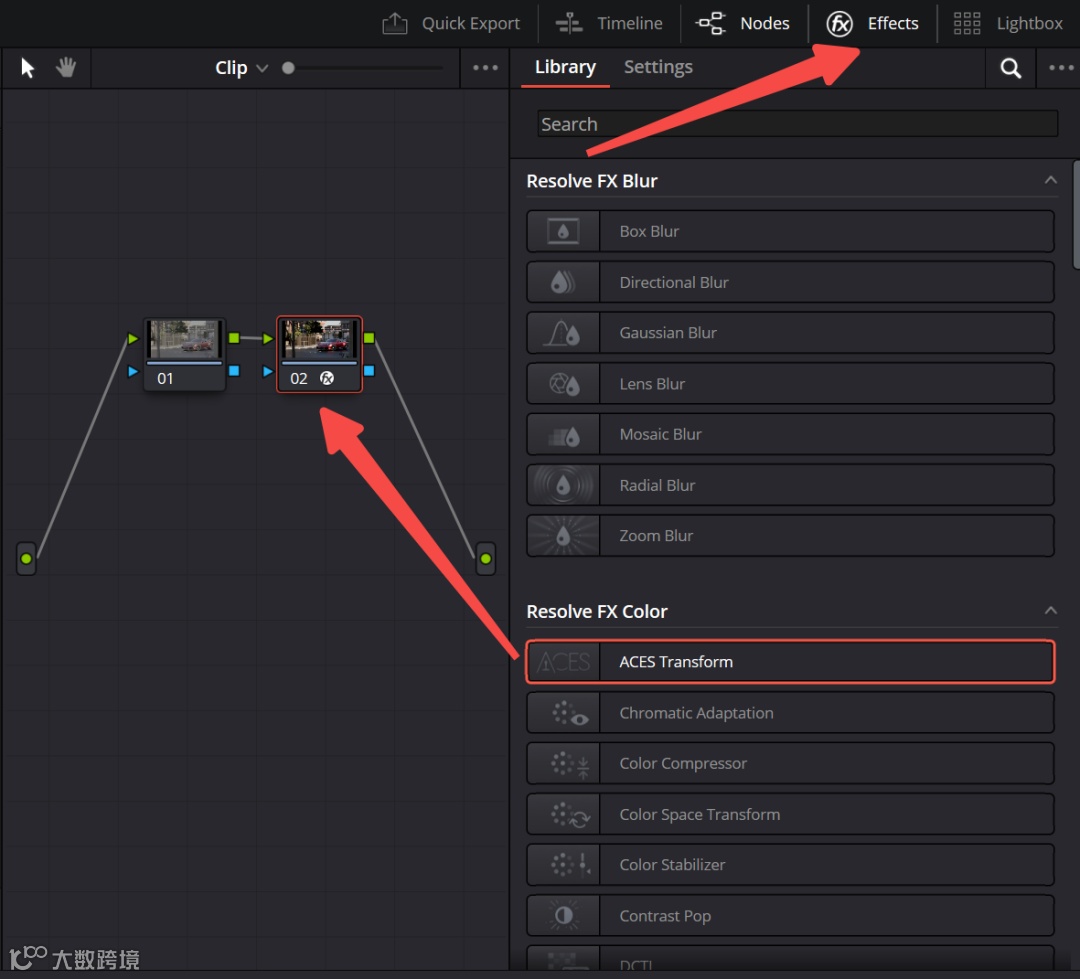Image resolution: width=1080 pixels, height=979 pixels.
Task: Click node 01 green RGB output square
Action: click(234, 338)
